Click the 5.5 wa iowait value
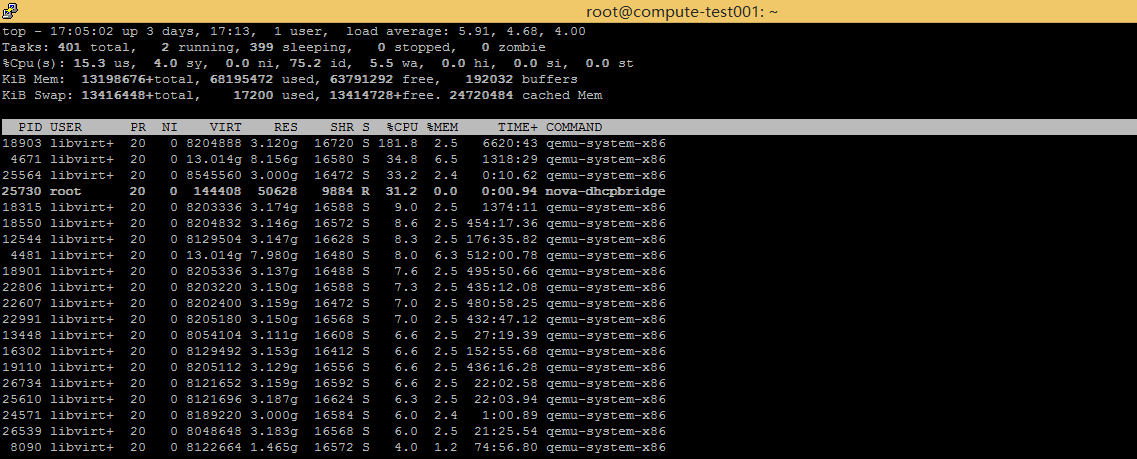This screenshot has width=1137, height=459. 391,64
